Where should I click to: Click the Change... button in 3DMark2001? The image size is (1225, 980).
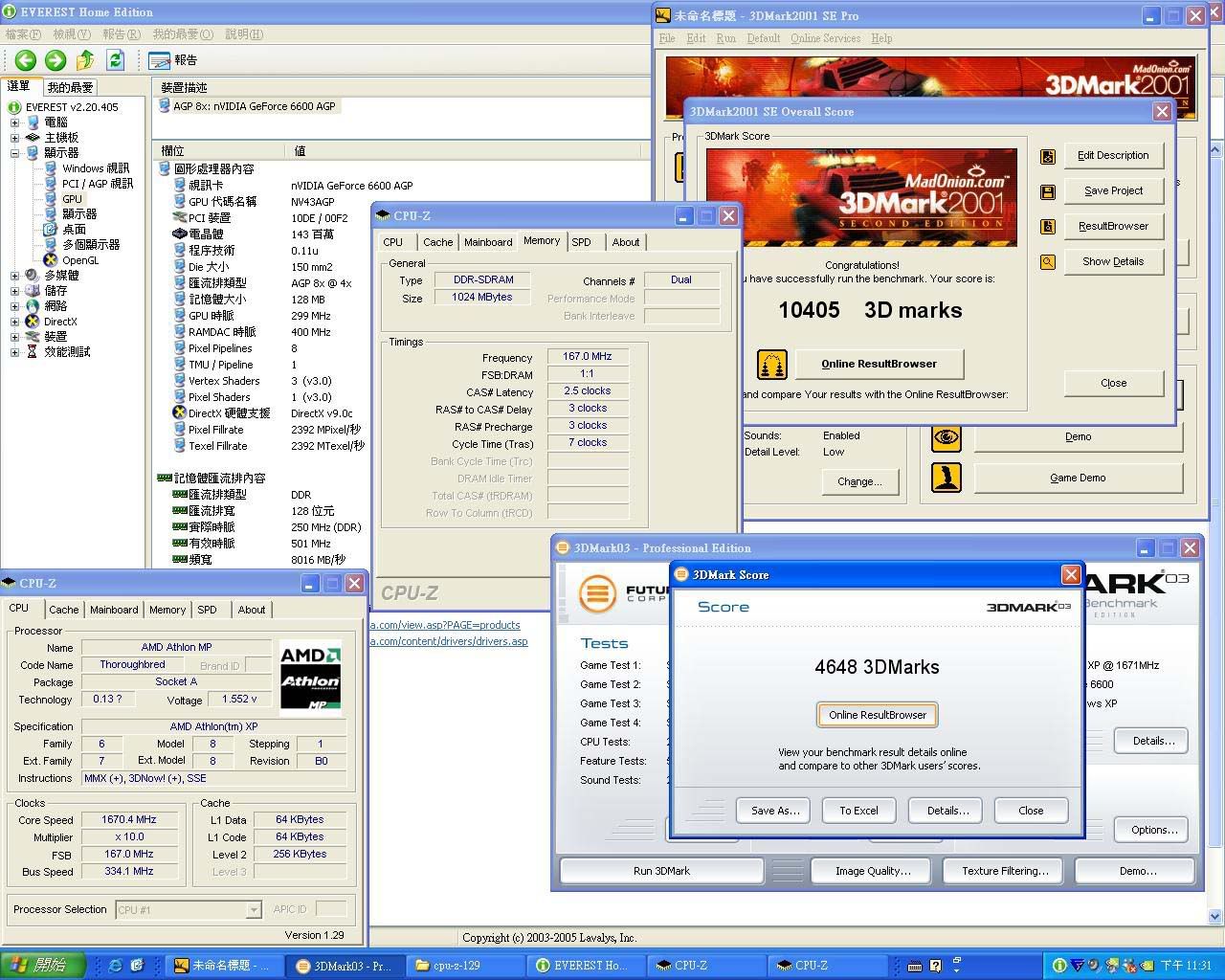pos(859,481)
